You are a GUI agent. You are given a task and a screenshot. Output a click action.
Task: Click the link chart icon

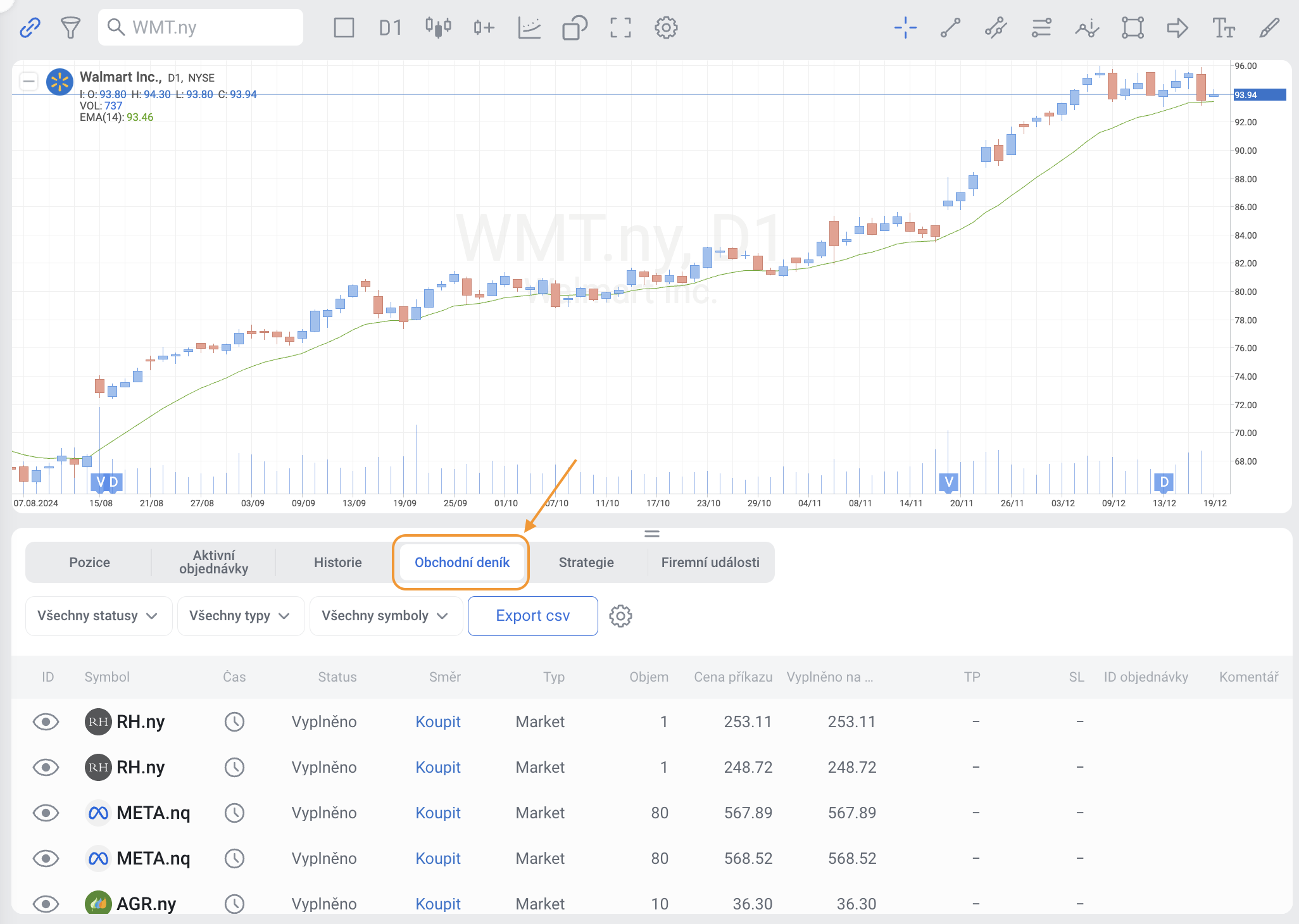pos(30,27)
